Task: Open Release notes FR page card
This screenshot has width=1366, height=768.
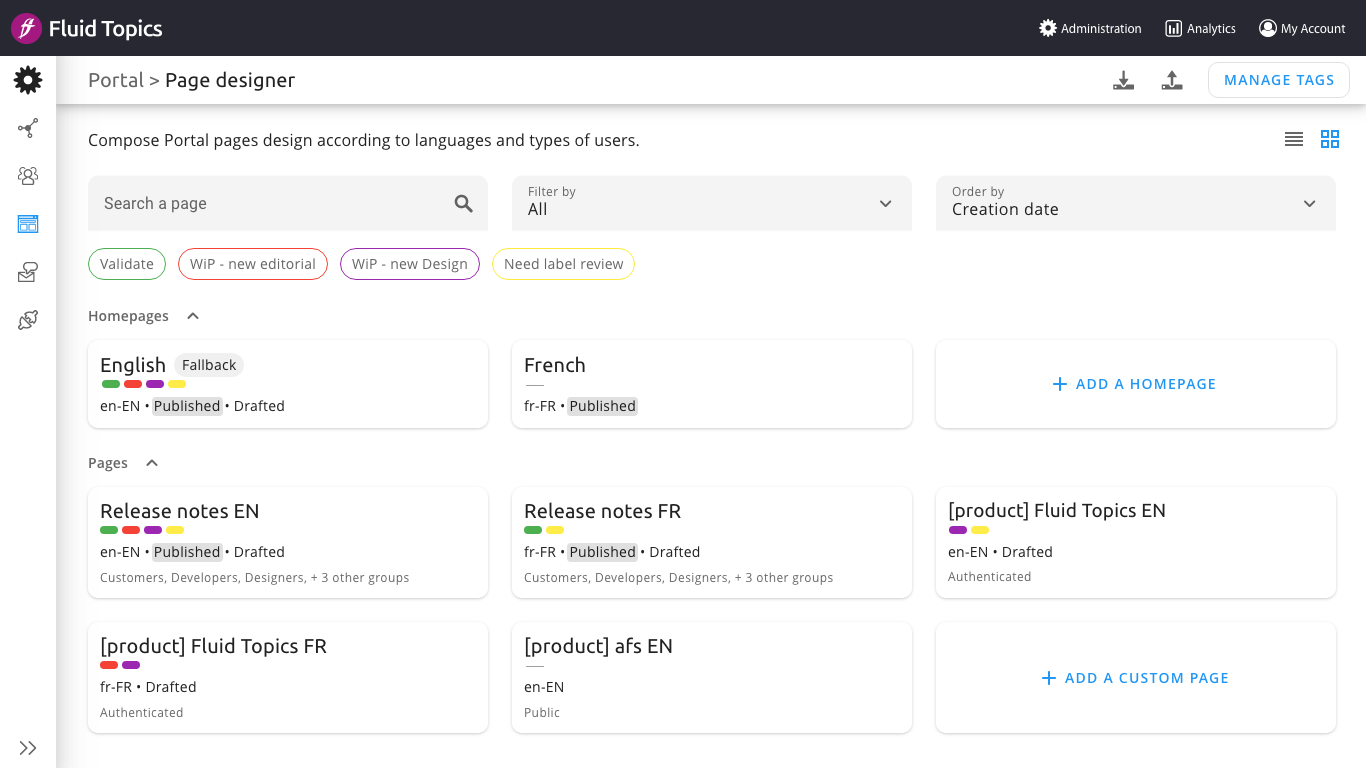Action: (712, 542)
